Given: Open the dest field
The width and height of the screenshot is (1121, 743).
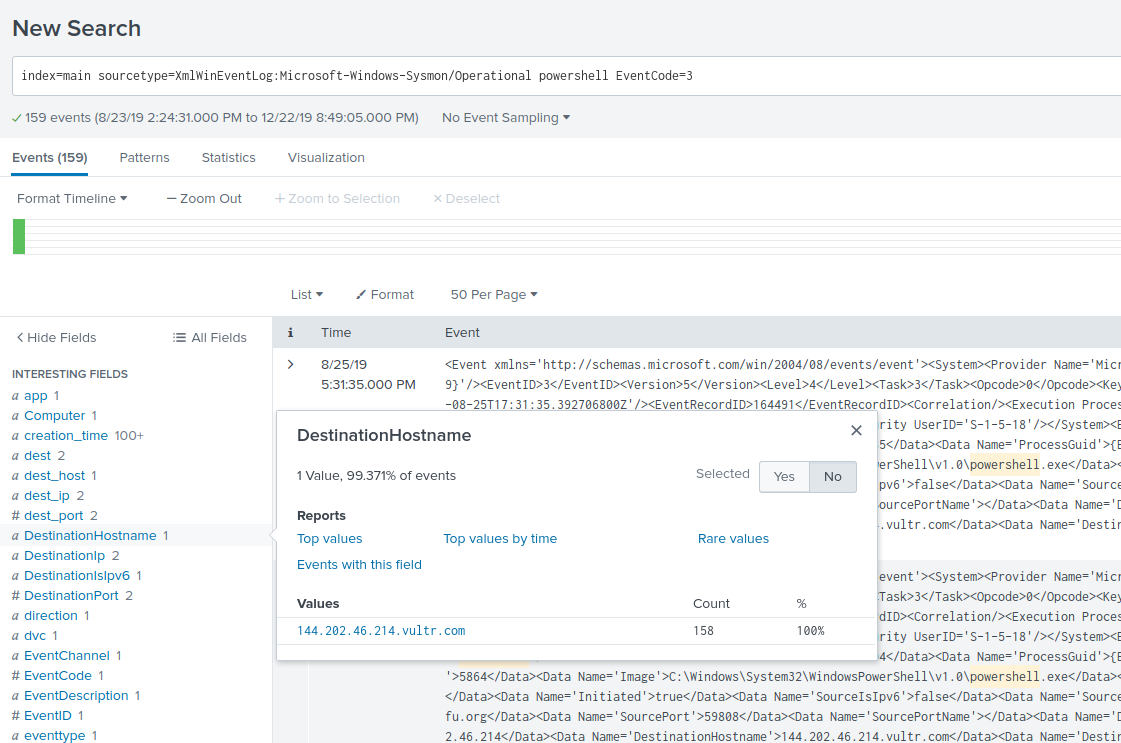Looking at the screenshot, I should click(37, 456).
